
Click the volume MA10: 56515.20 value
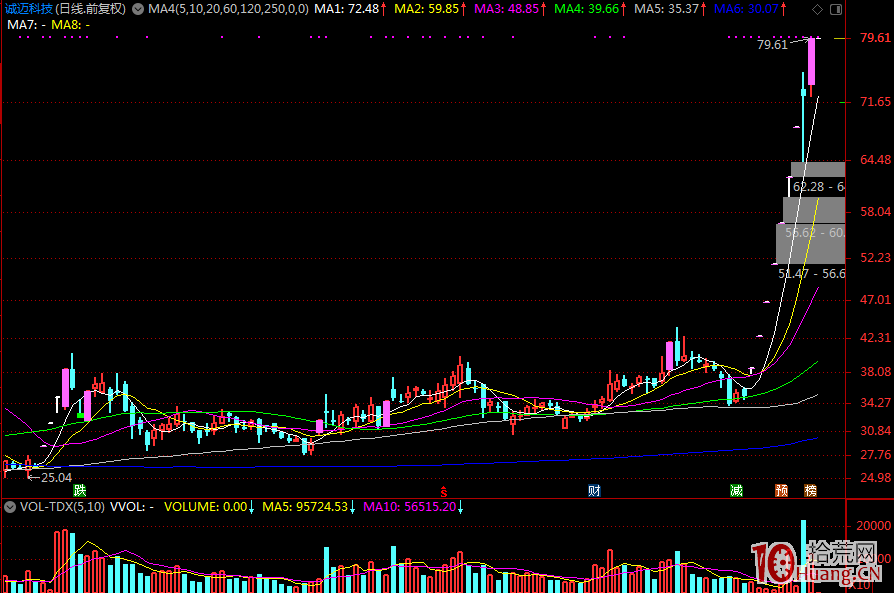(x=409, y=506)
